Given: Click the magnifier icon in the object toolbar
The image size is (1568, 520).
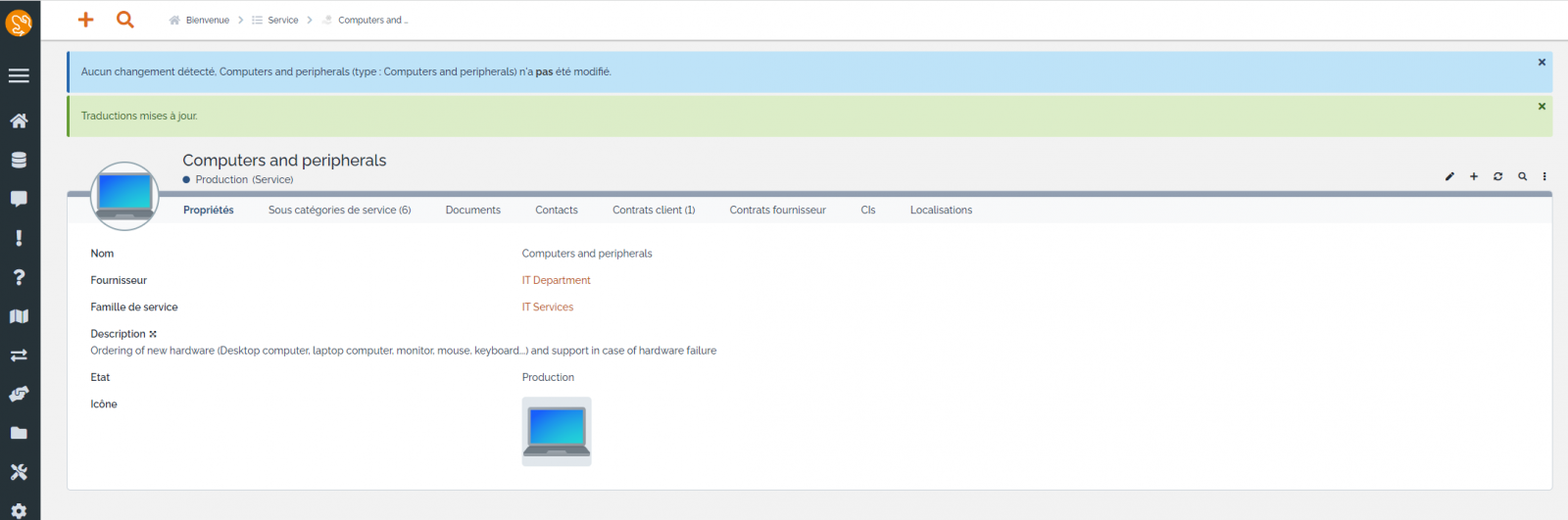Looking at the screenshot, I should (x=1522, y=176).
